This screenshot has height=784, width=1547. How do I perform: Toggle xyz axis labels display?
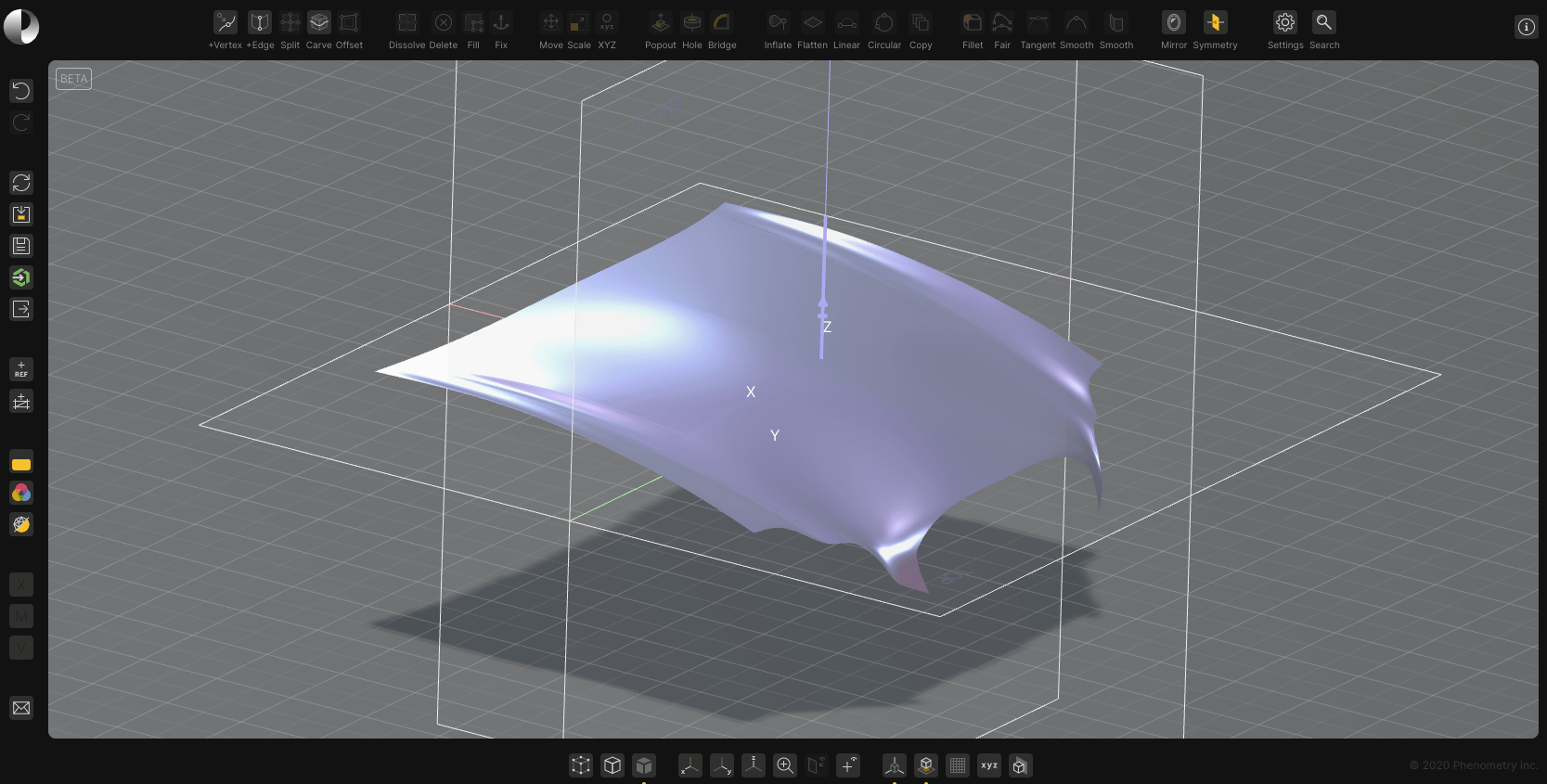[989, 765]
